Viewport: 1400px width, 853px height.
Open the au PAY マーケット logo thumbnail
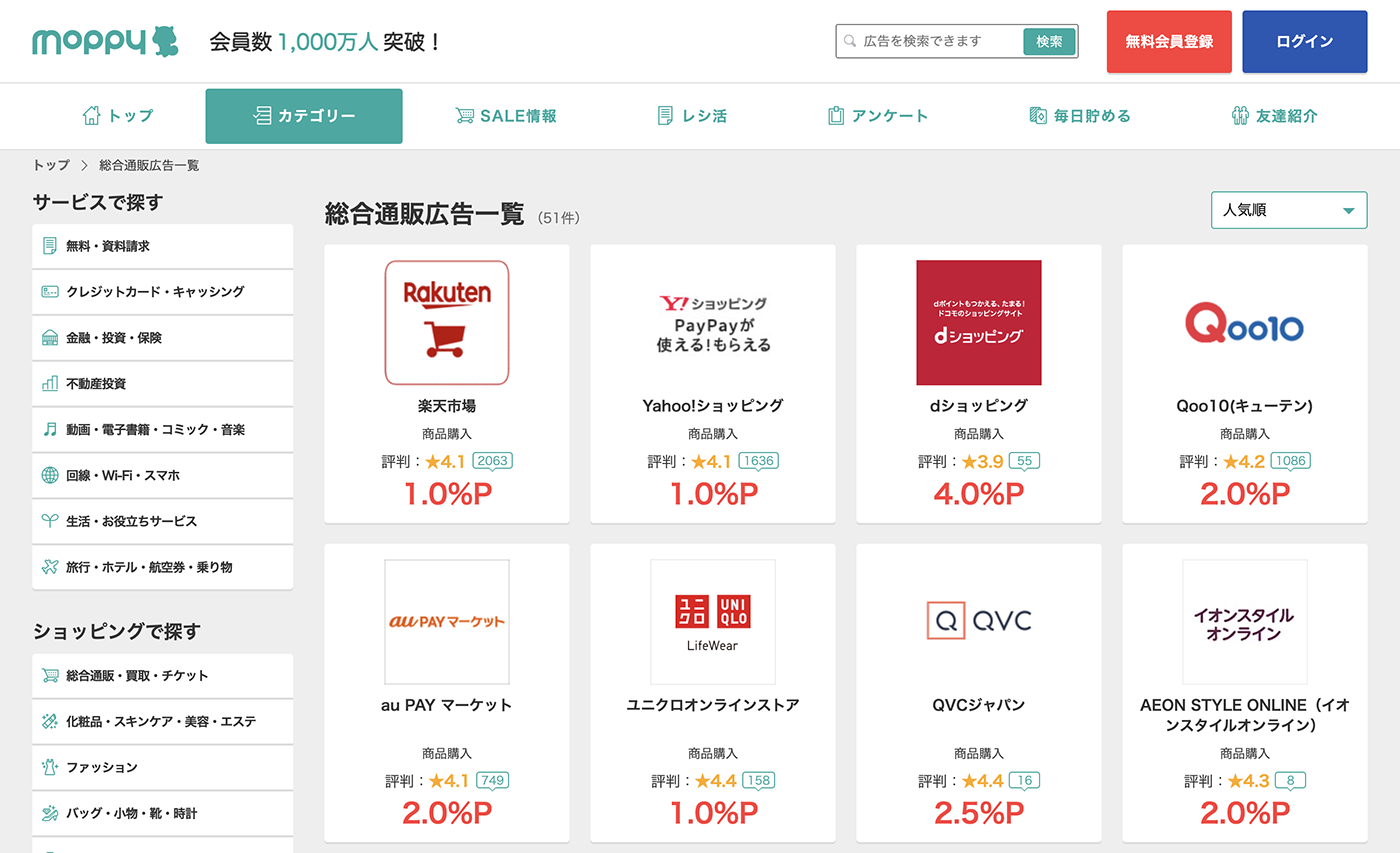[447, 622]
